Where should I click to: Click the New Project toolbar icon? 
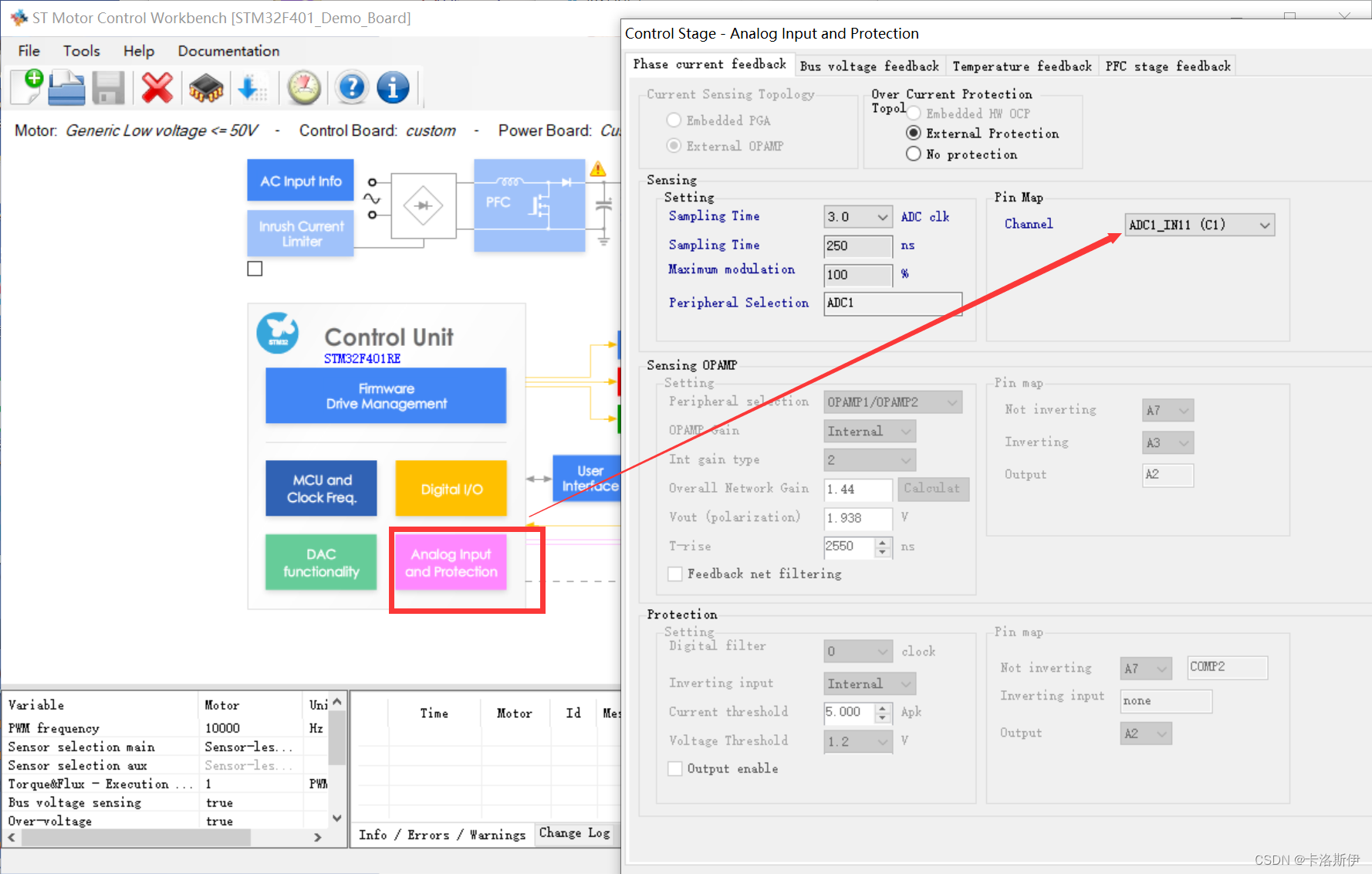point(27,86)
